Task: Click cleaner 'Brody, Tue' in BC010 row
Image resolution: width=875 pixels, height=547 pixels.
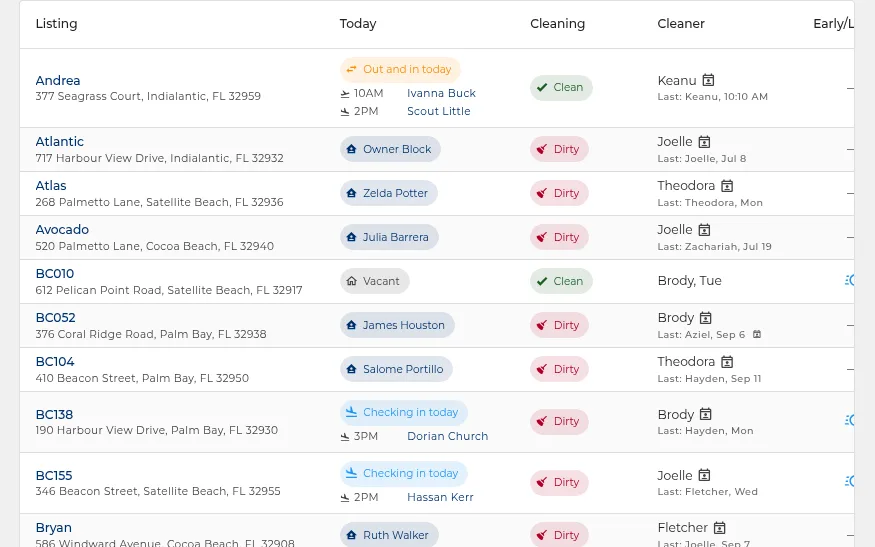Action: (x=689, y=281)
